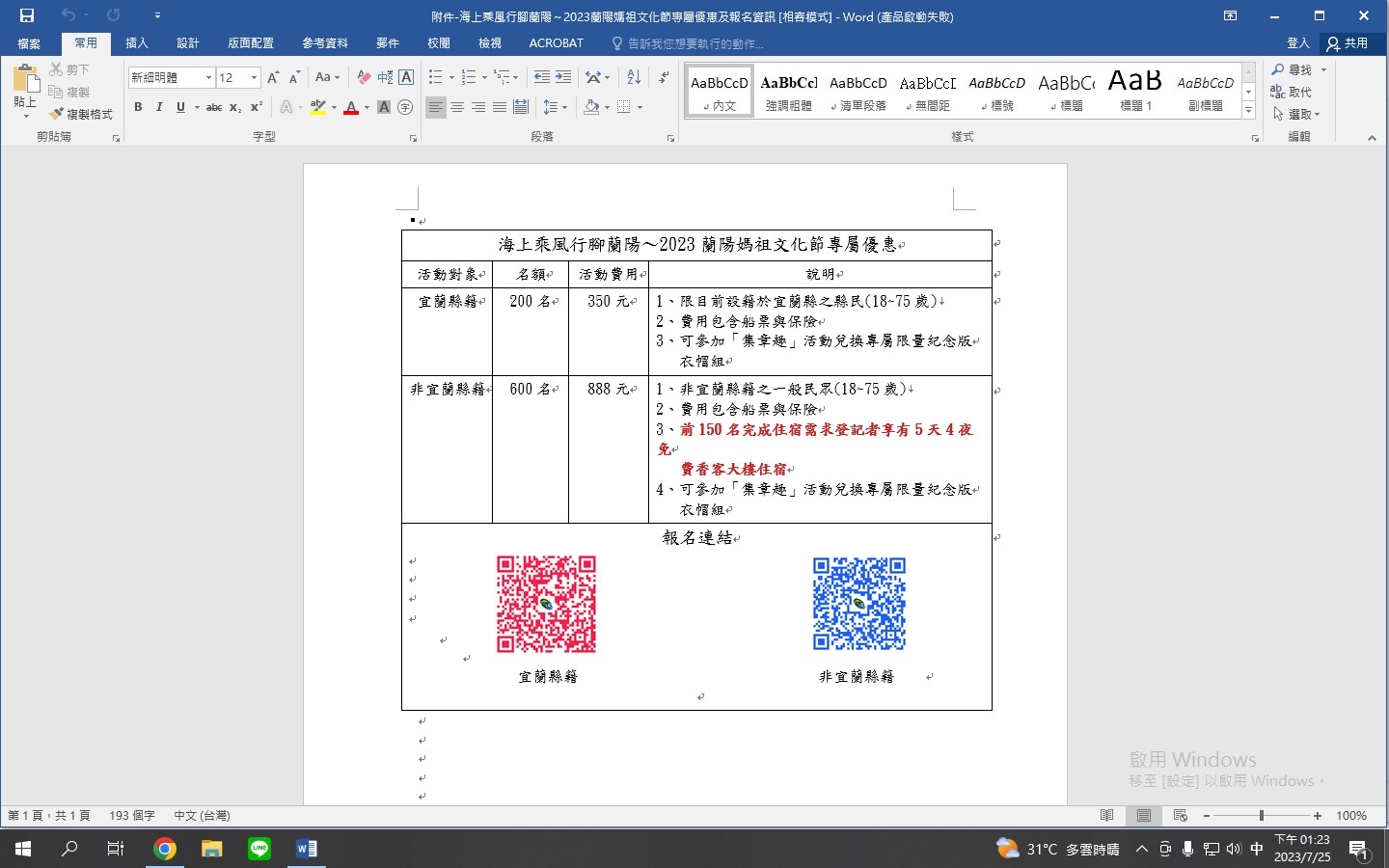Click yellow text highlight color button
Viewport: 1389px width, 868px height.
(318, 107)
